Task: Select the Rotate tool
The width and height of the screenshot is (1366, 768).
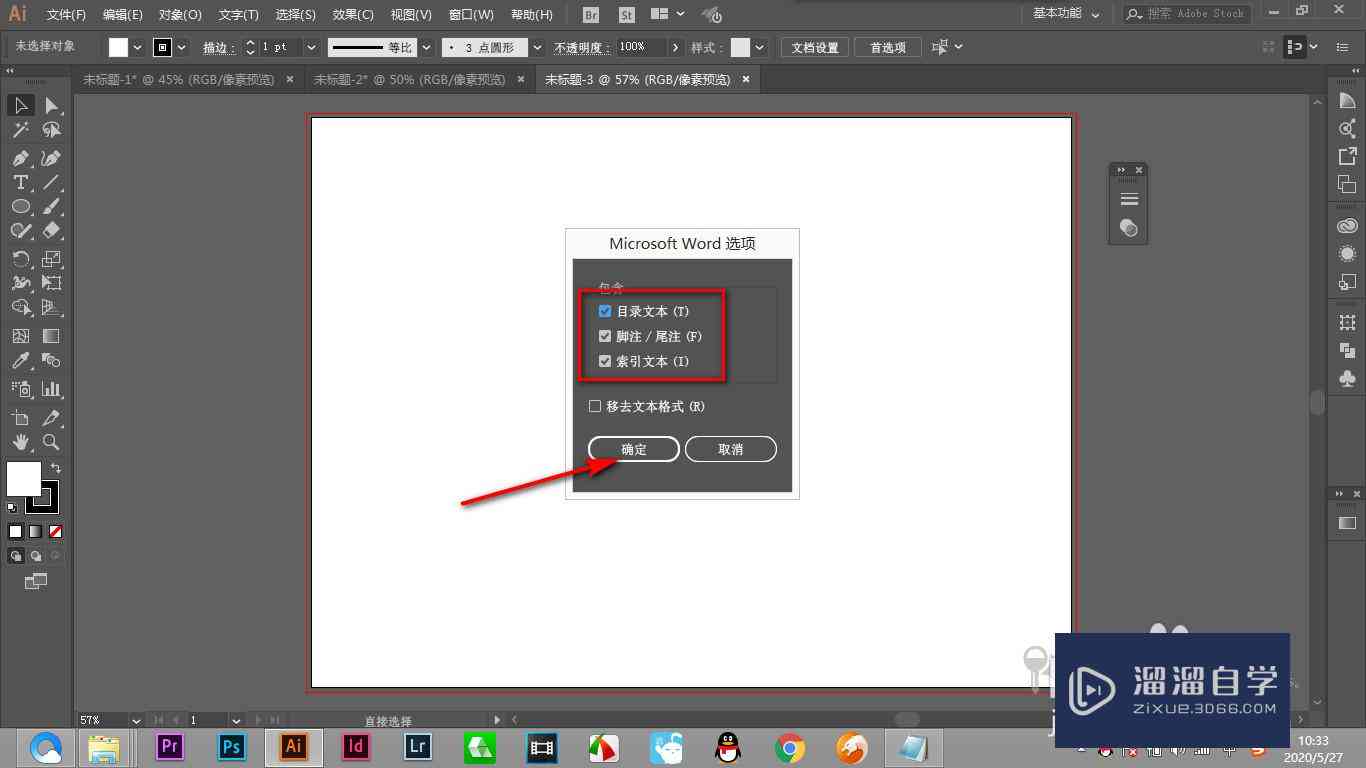Action: click(21, 259)
